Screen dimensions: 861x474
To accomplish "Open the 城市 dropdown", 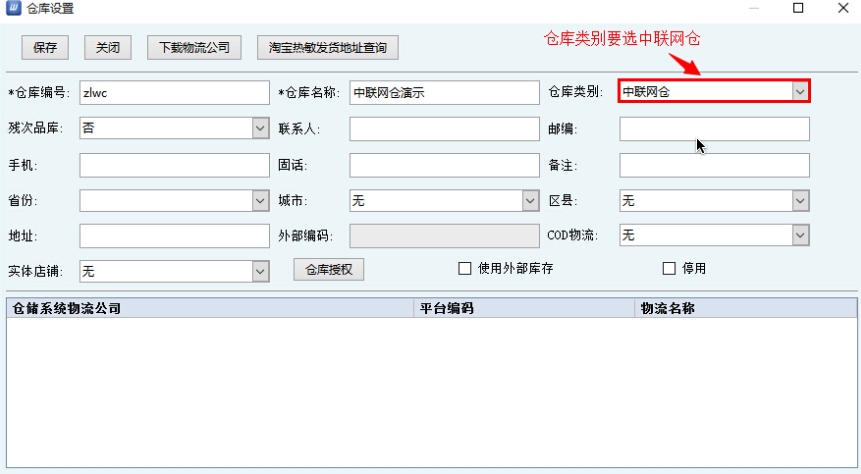I will tap(530, 201).
